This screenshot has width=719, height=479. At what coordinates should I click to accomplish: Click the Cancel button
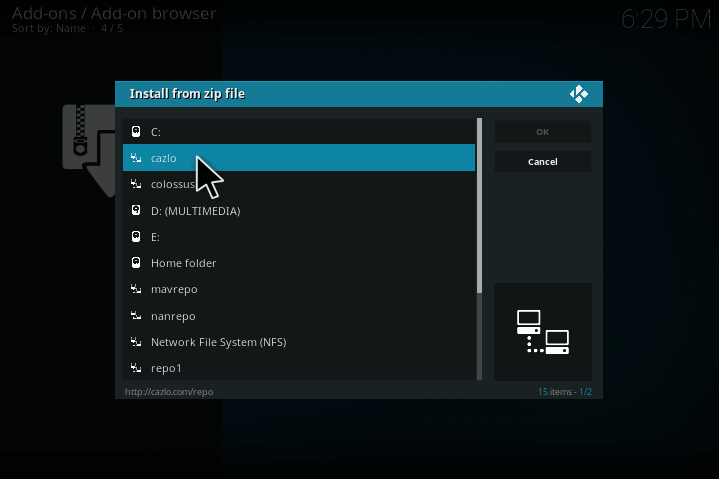pyautogui.click(x=543, y=162)
